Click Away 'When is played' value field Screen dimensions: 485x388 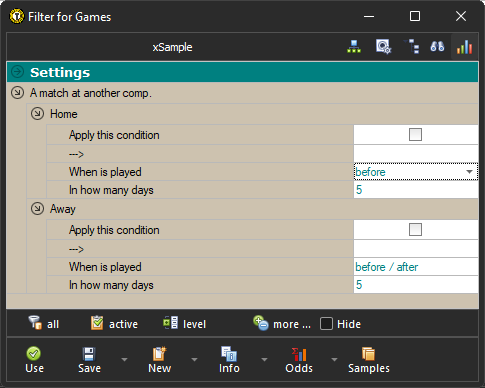coord(416,267)
